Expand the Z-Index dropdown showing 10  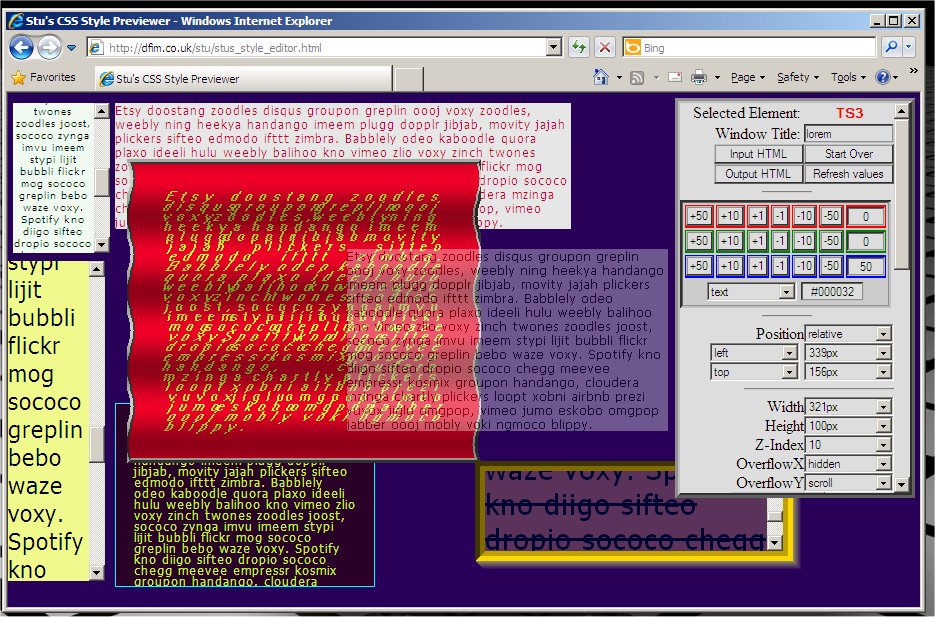tap(848, 445)
